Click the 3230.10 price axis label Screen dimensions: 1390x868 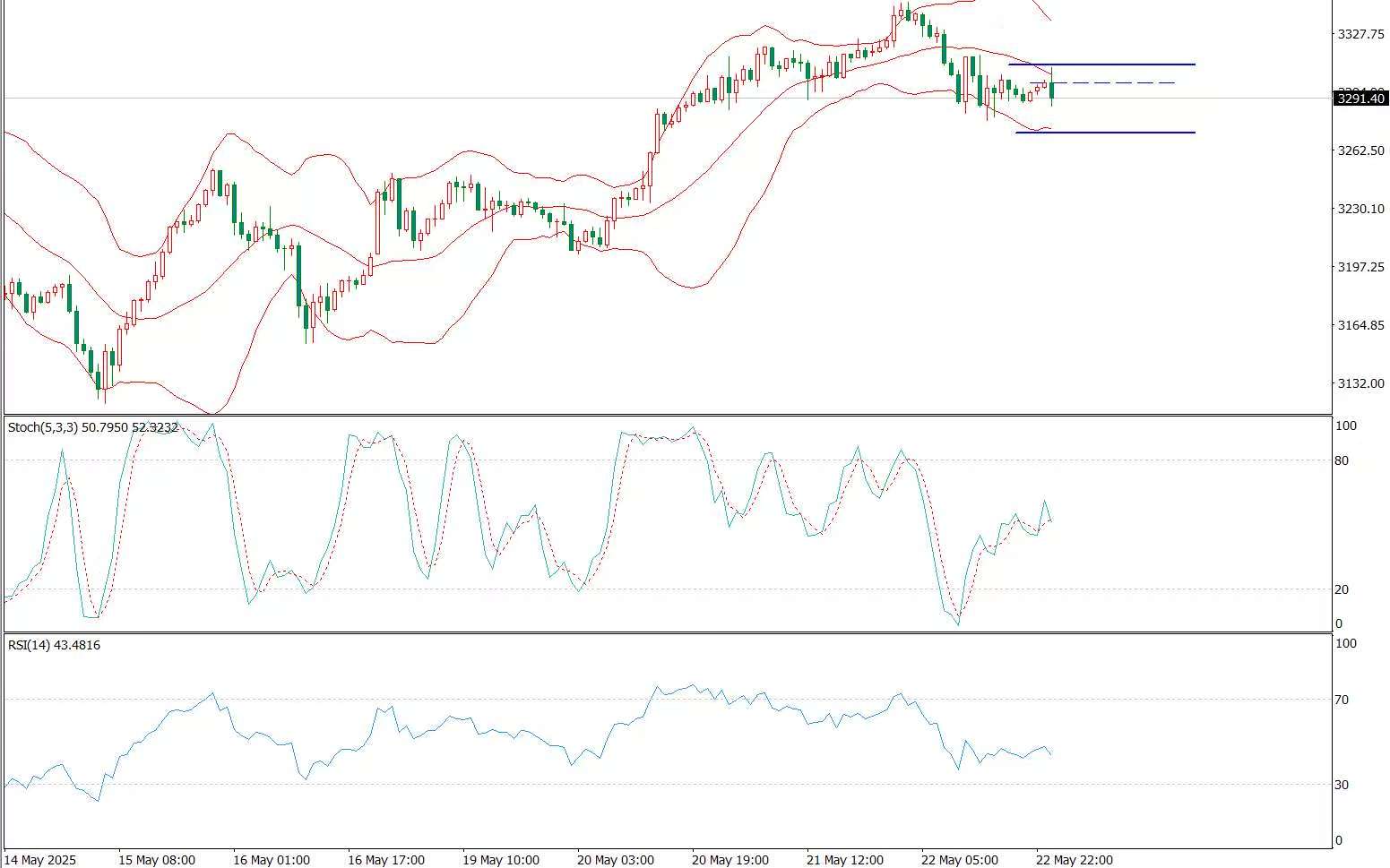click(x=1360, y=209)
